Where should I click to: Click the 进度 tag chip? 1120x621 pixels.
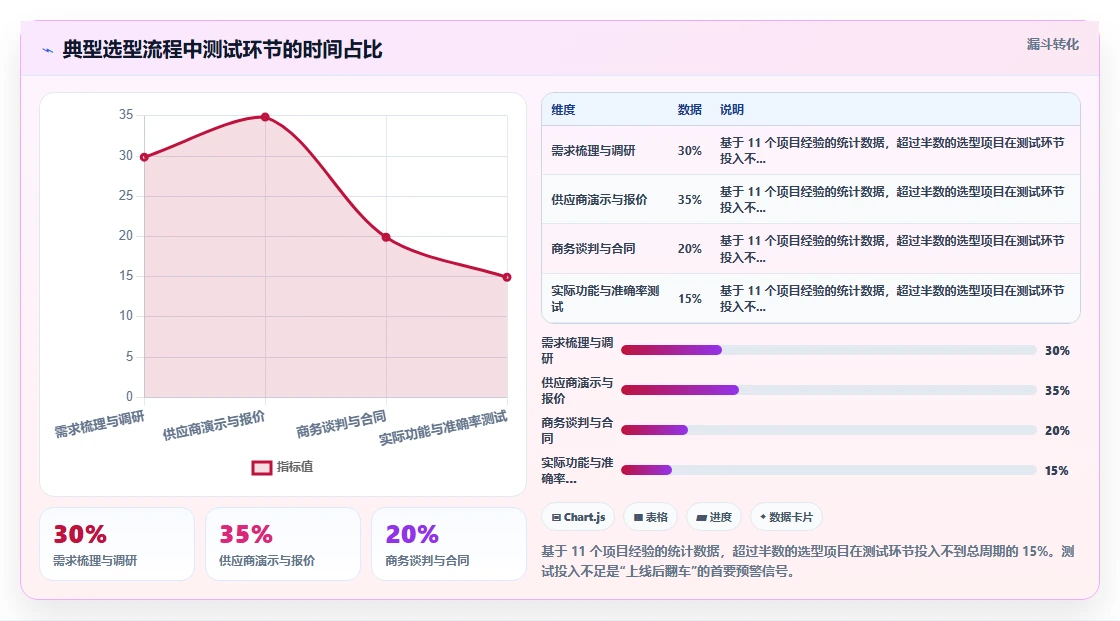click(714, 517)
